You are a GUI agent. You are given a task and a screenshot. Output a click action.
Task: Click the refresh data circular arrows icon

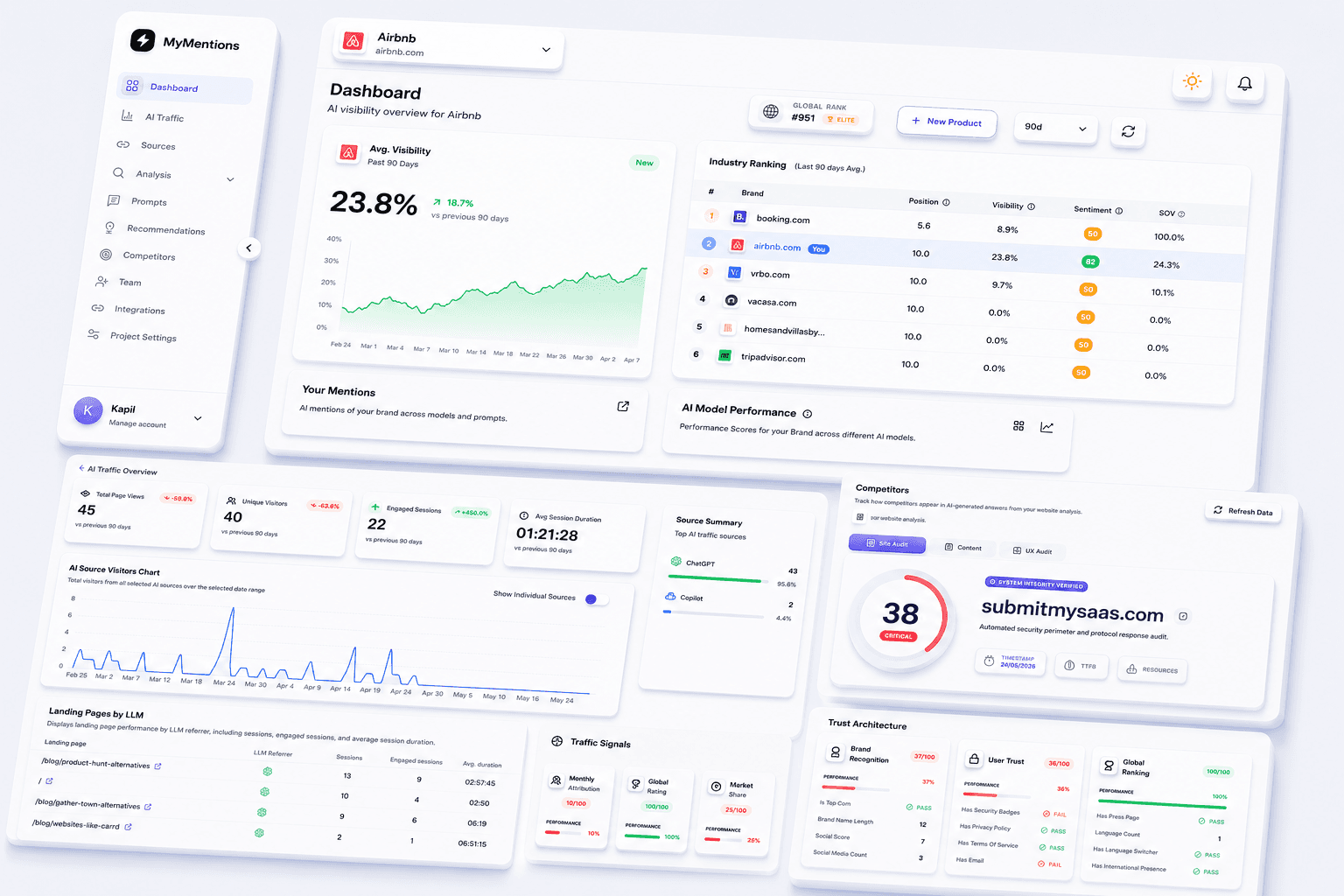coord(1128,131)
